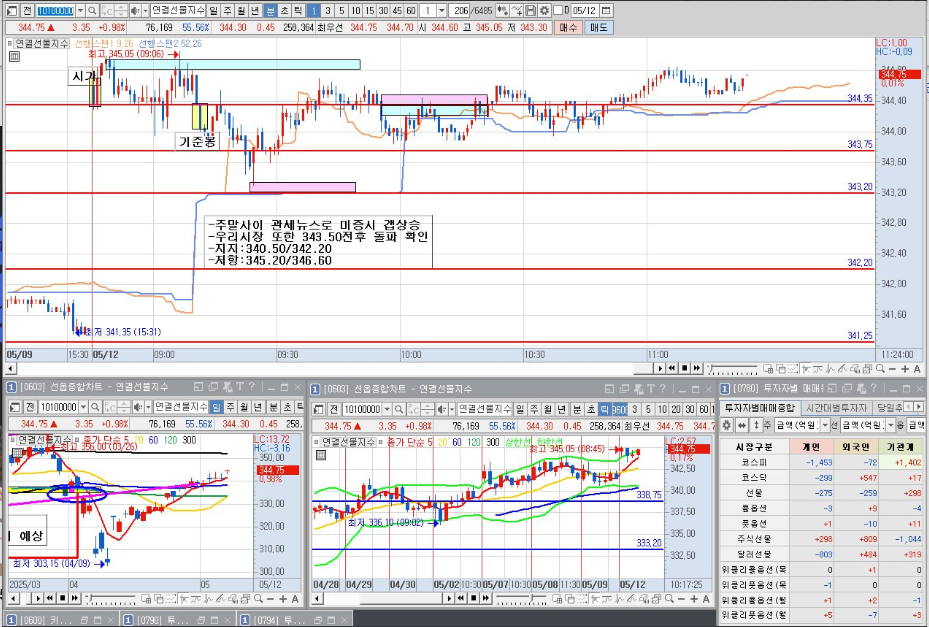Click the blue 매도 sell button

coord(598,27)
